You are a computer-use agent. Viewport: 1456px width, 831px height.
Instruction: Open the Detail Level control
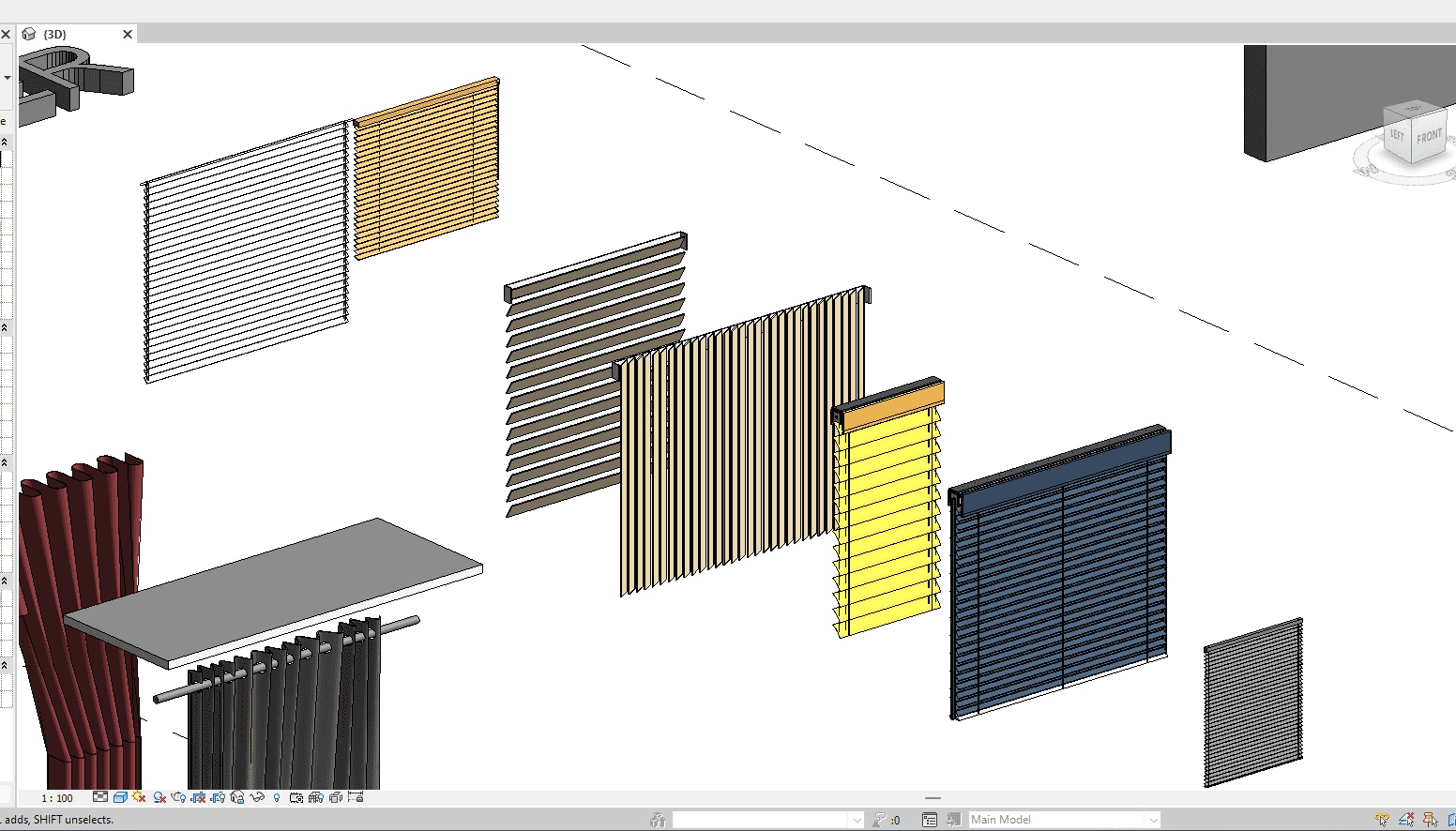point(100,797)
